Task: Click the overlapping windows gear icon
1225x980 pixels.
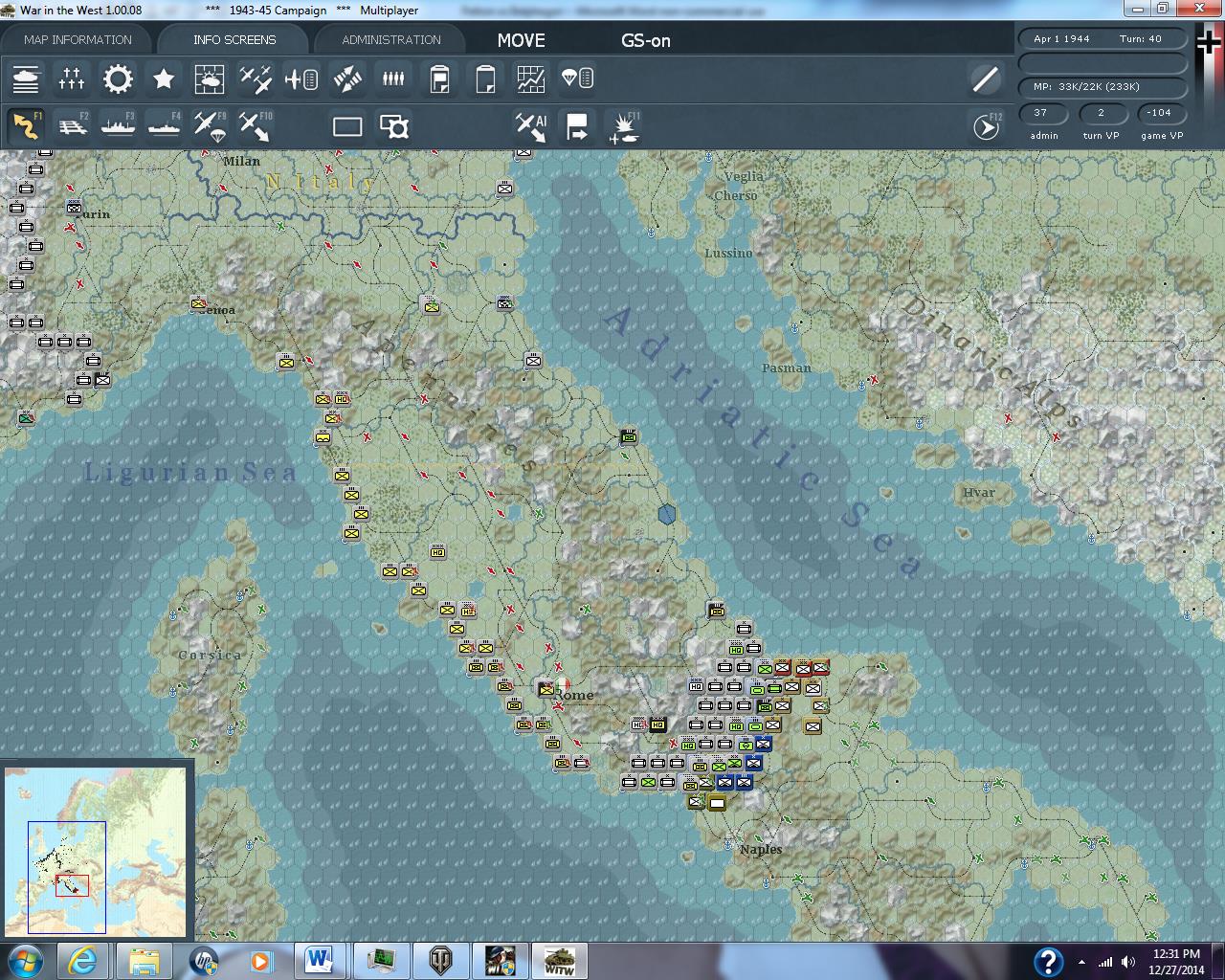Action: (393, 126)
